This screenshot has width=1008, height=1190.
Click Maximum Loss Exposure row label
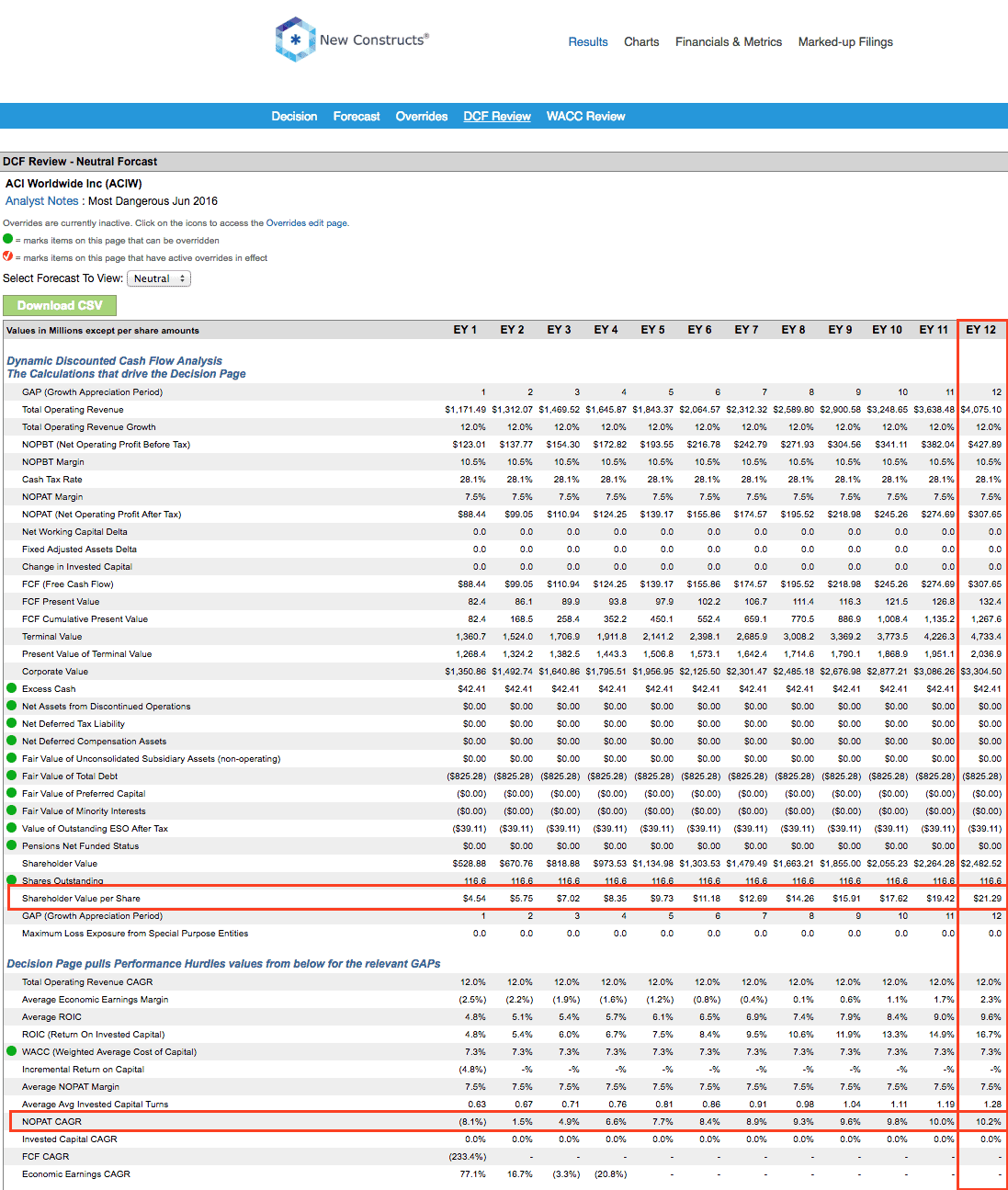[x=135, y=933]
